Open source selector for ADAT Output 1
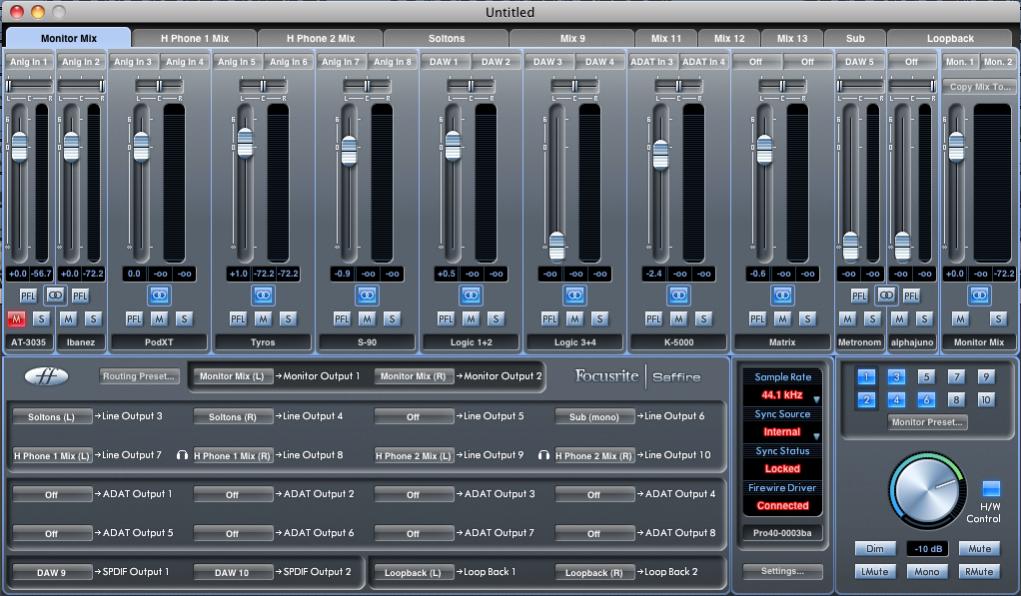Viewport: 1021px width, 596px height. [x=51, y=495]
